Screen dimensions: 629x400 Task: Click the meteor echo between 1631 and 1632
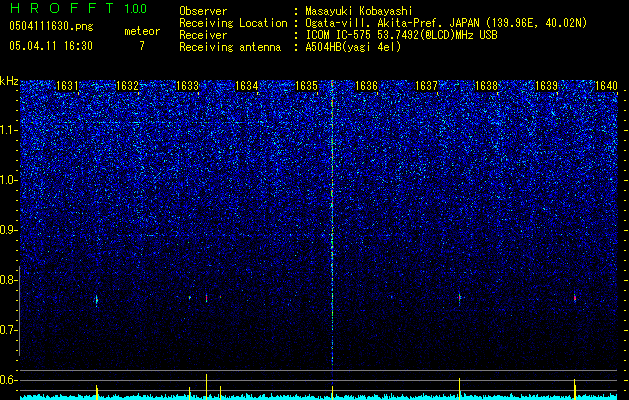97,300
